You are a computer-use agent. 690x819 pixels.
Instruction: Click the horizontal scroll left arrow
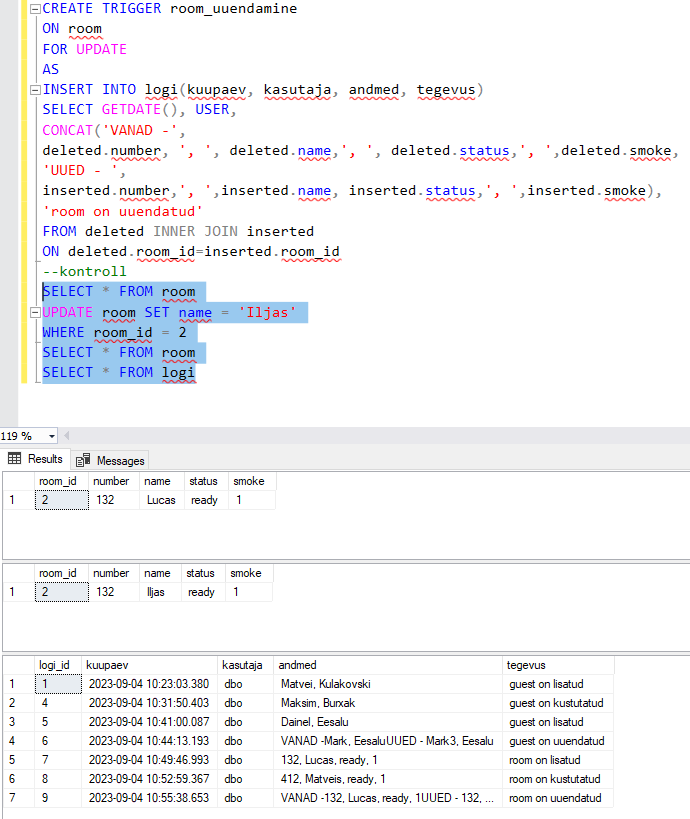pos(66,436)
